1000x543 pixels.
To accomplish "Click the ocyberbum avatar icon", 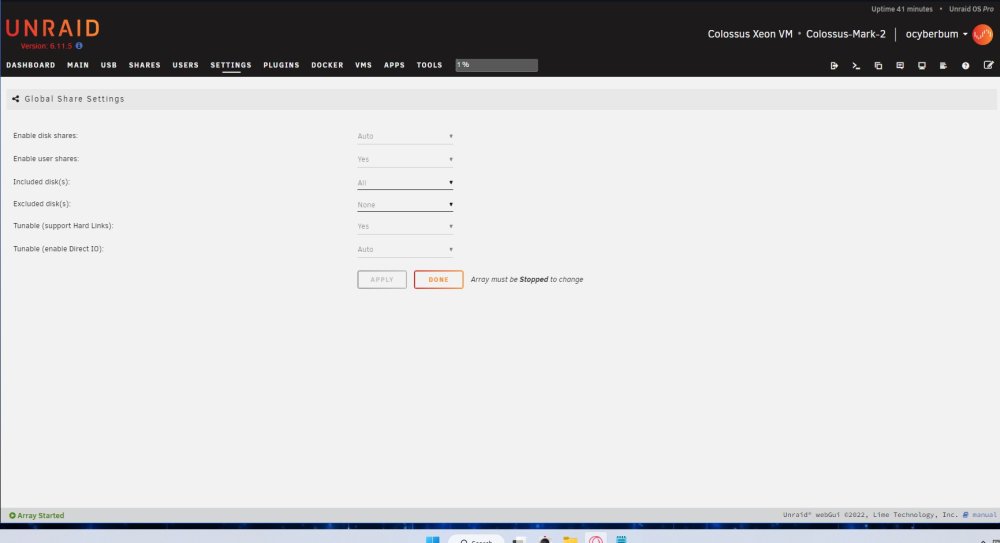I will click(982, 34).
